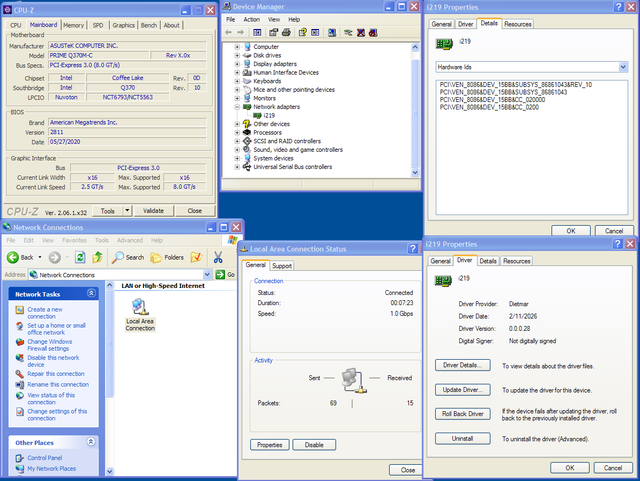Click the Back arrow in Device Manager toolbar

click(228, 33)
